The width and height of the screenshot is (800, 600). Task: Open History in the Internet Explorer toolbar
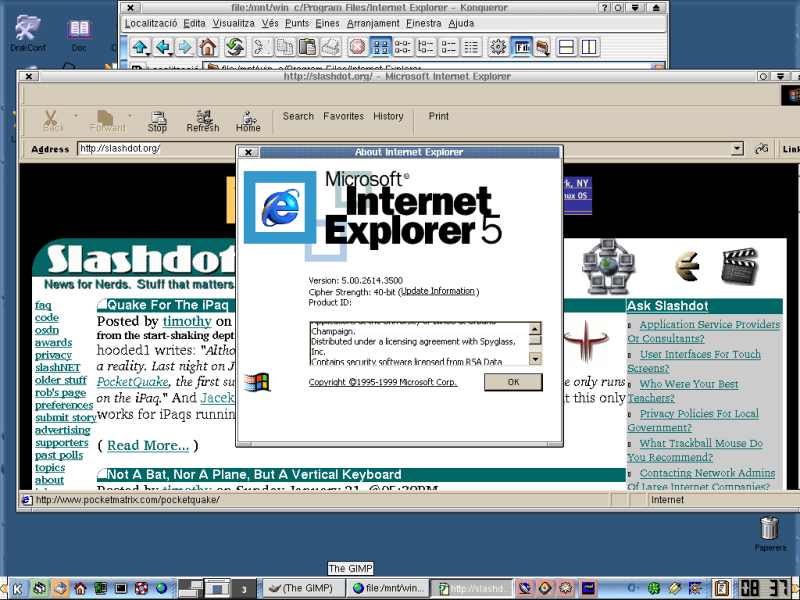(388, 116)
